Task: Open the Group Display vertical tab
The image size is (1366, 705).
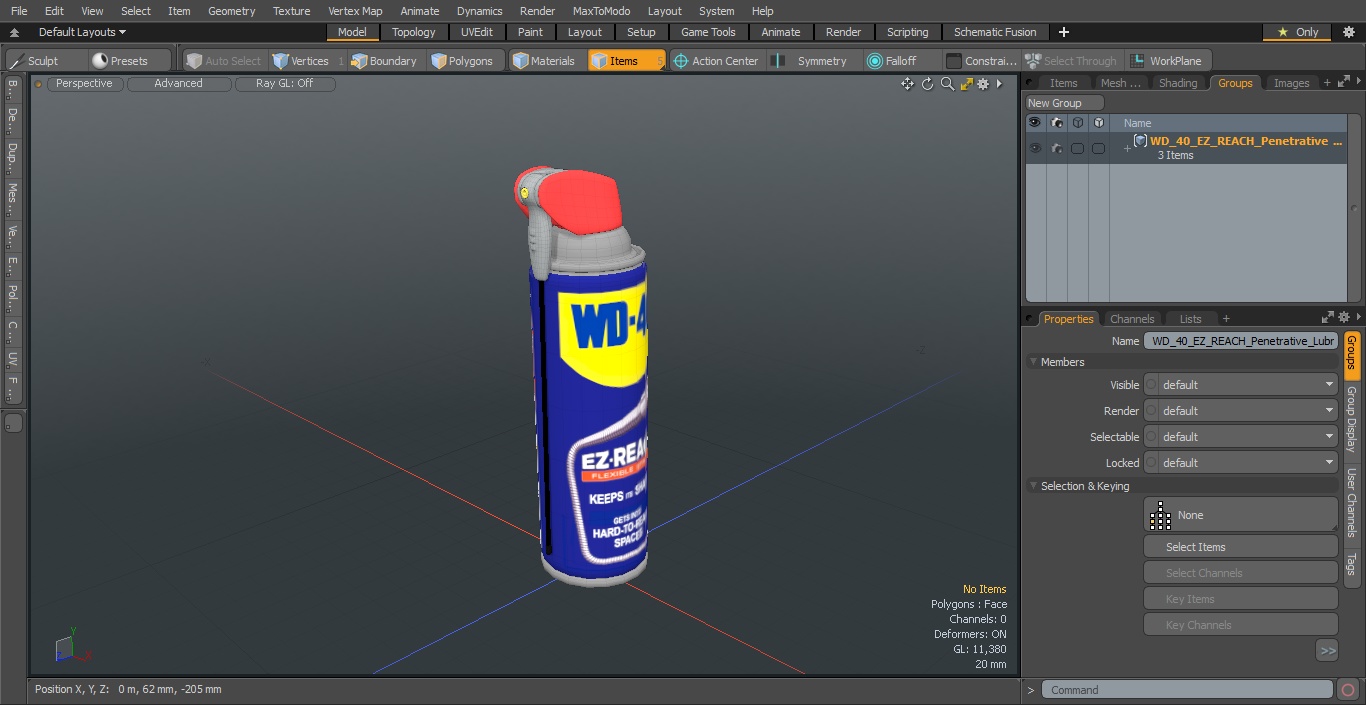Action: pos(1352,419)
